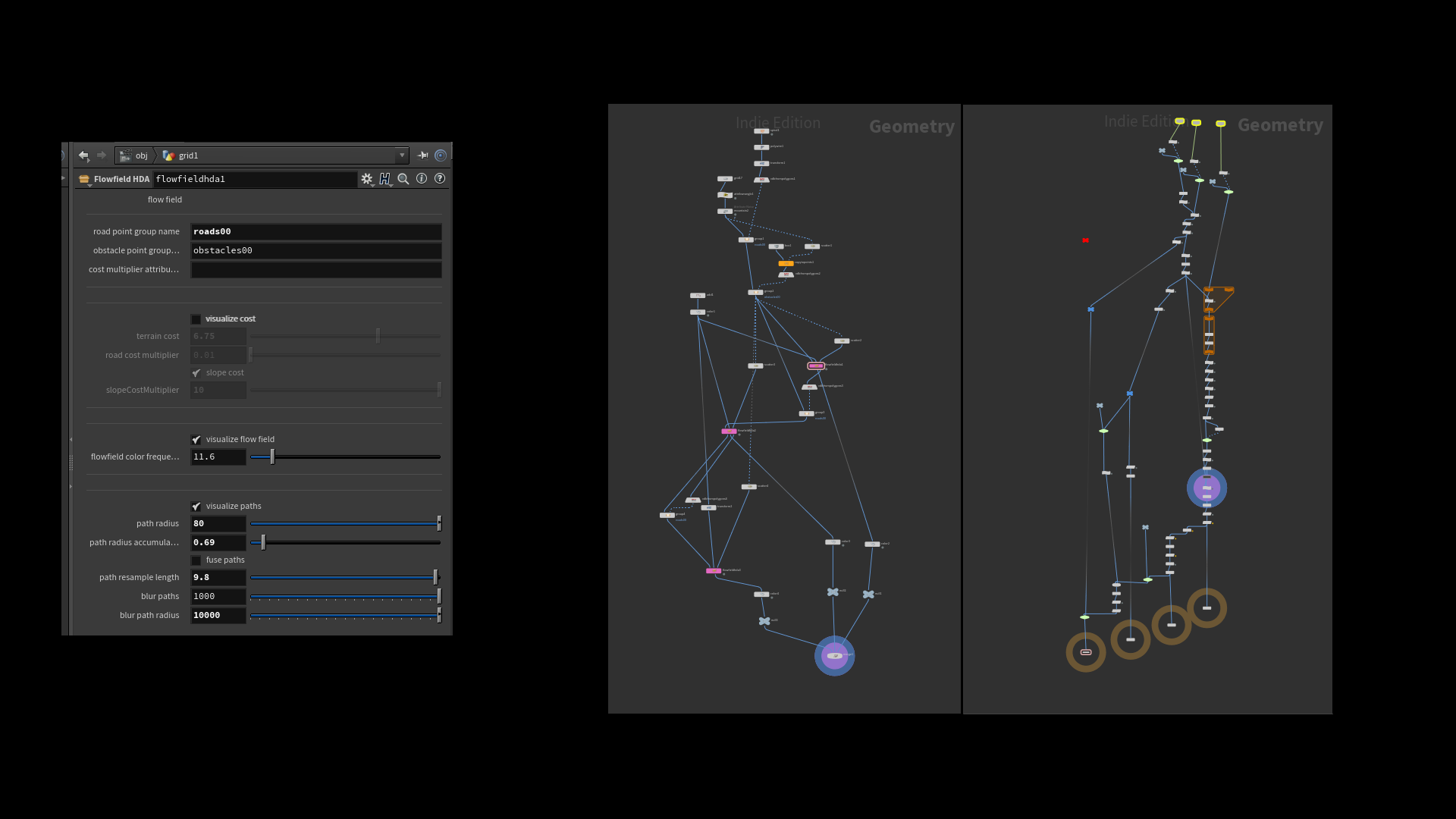Enable the fuse paths checkbox
The width and height of the screenshot is (1456, 819).
[x=196, y=560]
